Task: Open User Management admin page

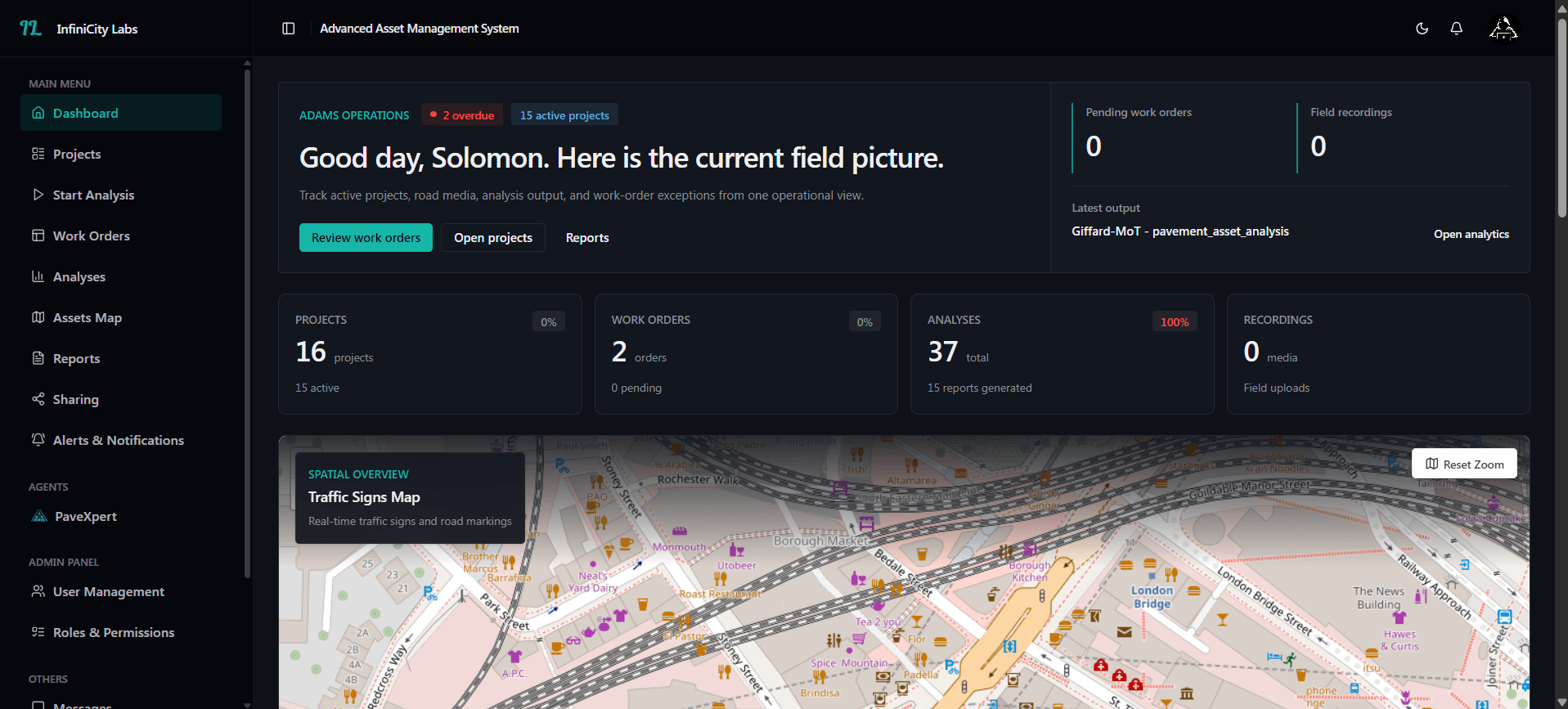Action: 121,591
